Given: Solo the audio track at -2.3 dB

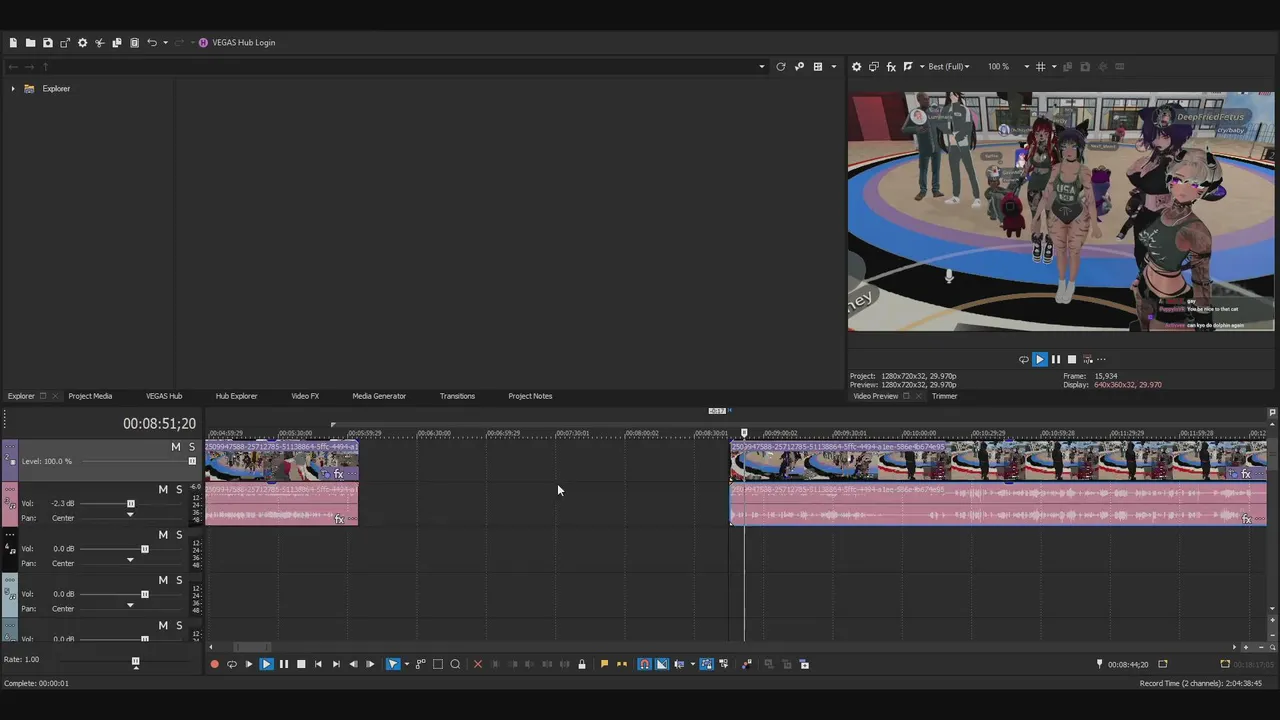Looking at the screenshot, I should [x=179, y=489].
